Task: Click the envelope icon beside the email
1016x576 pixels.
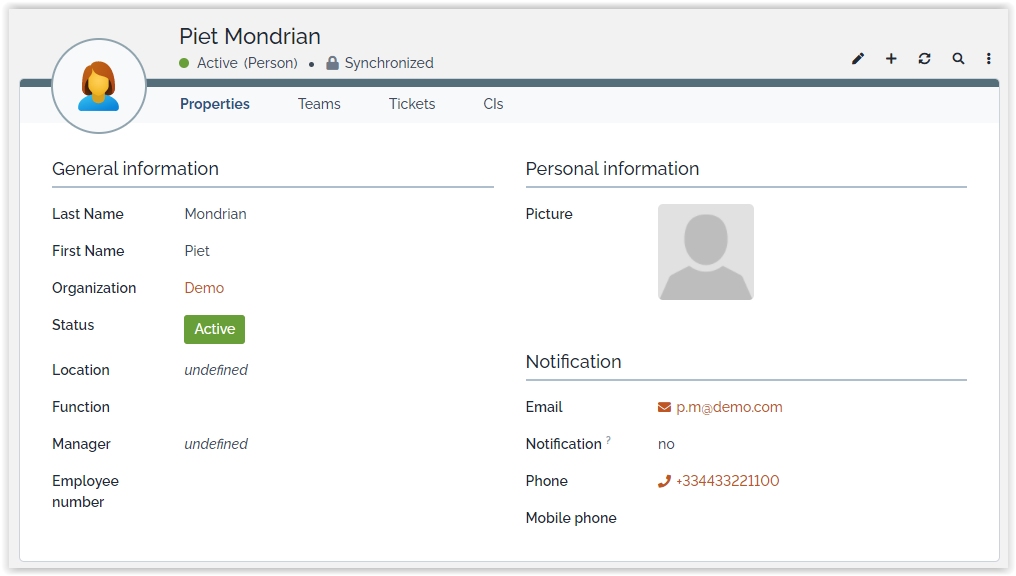Action: pos(664,407)
